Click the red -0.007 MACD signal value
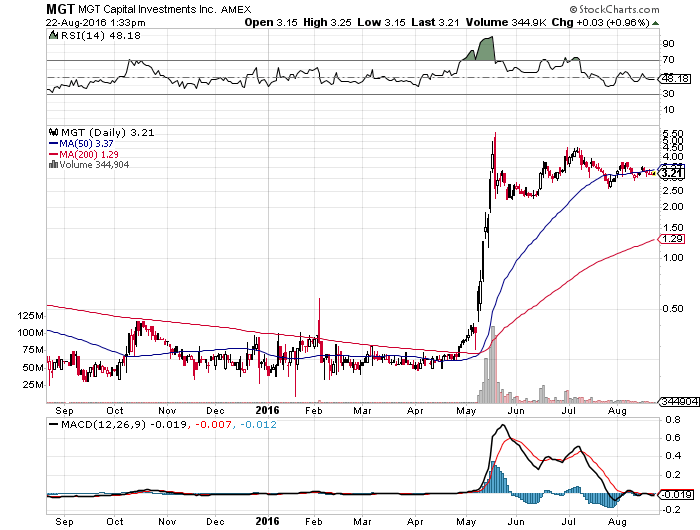 213,425
